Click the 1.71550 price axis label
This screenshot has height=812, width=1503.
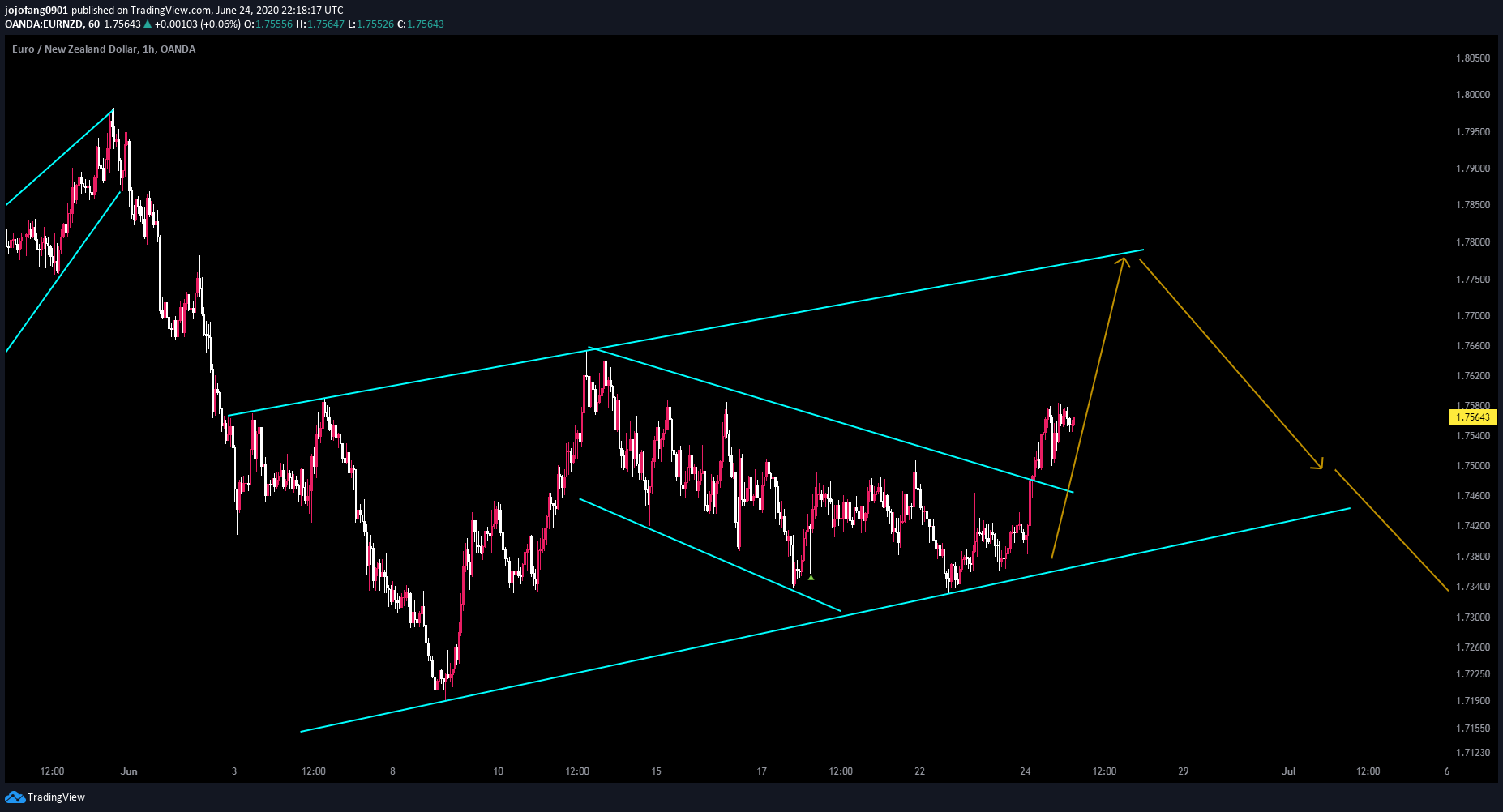click(x=1473, y=729)
